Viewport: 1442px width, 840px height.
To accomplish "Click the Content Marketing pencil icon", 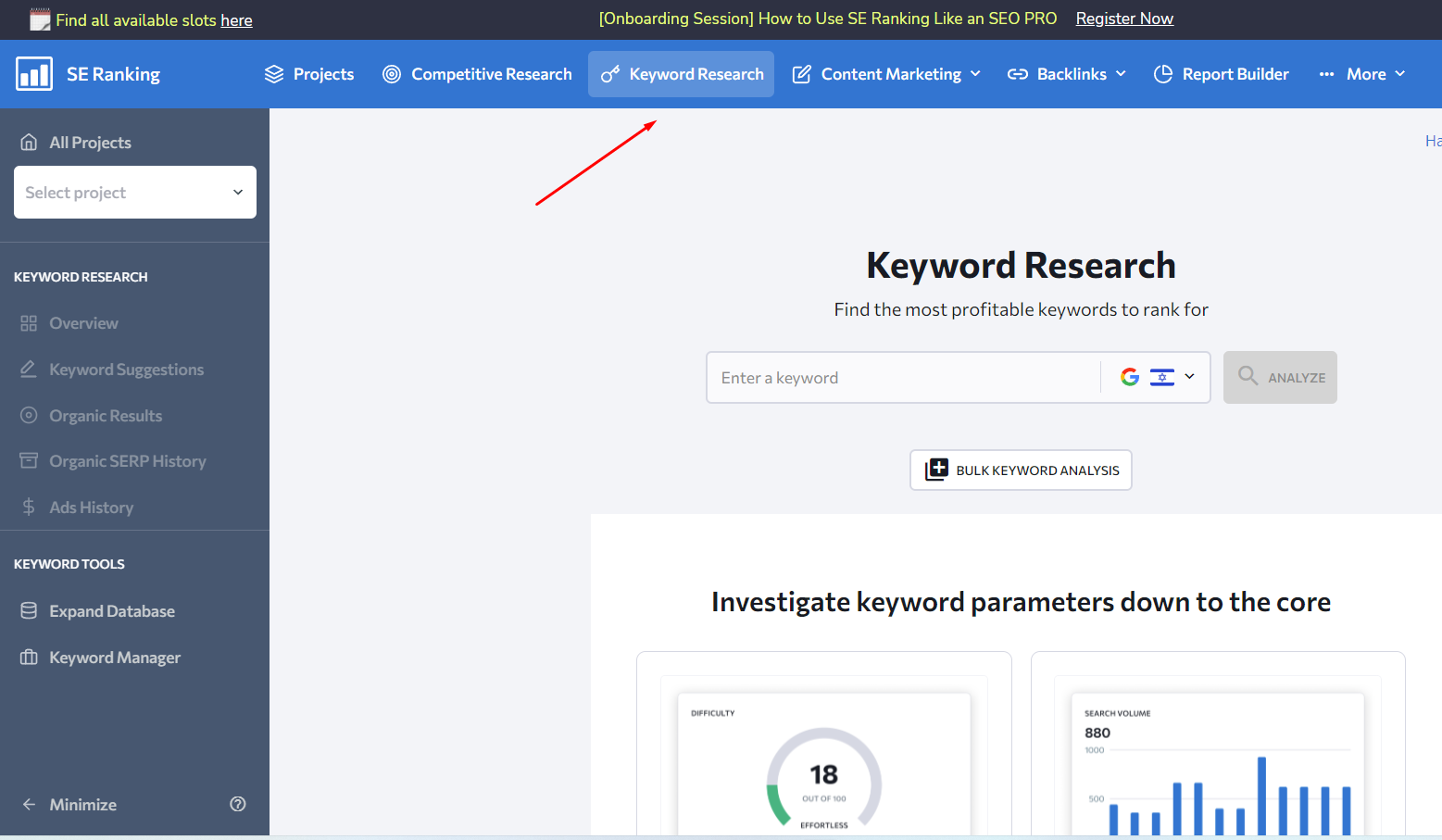I will click(802, 74).
